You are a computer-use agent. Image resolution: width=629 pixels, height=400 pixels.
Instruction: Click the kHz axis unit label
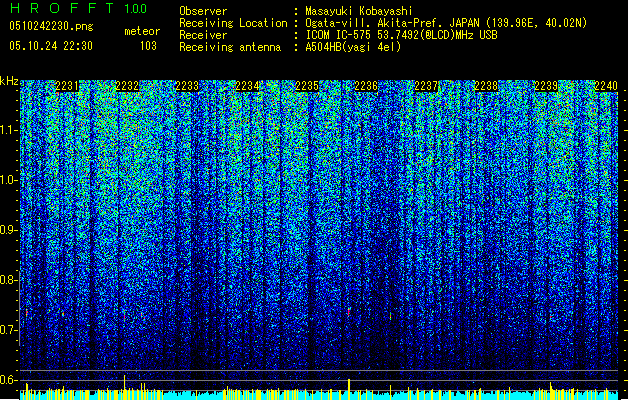pyautogui.click(x=9, y=81)
